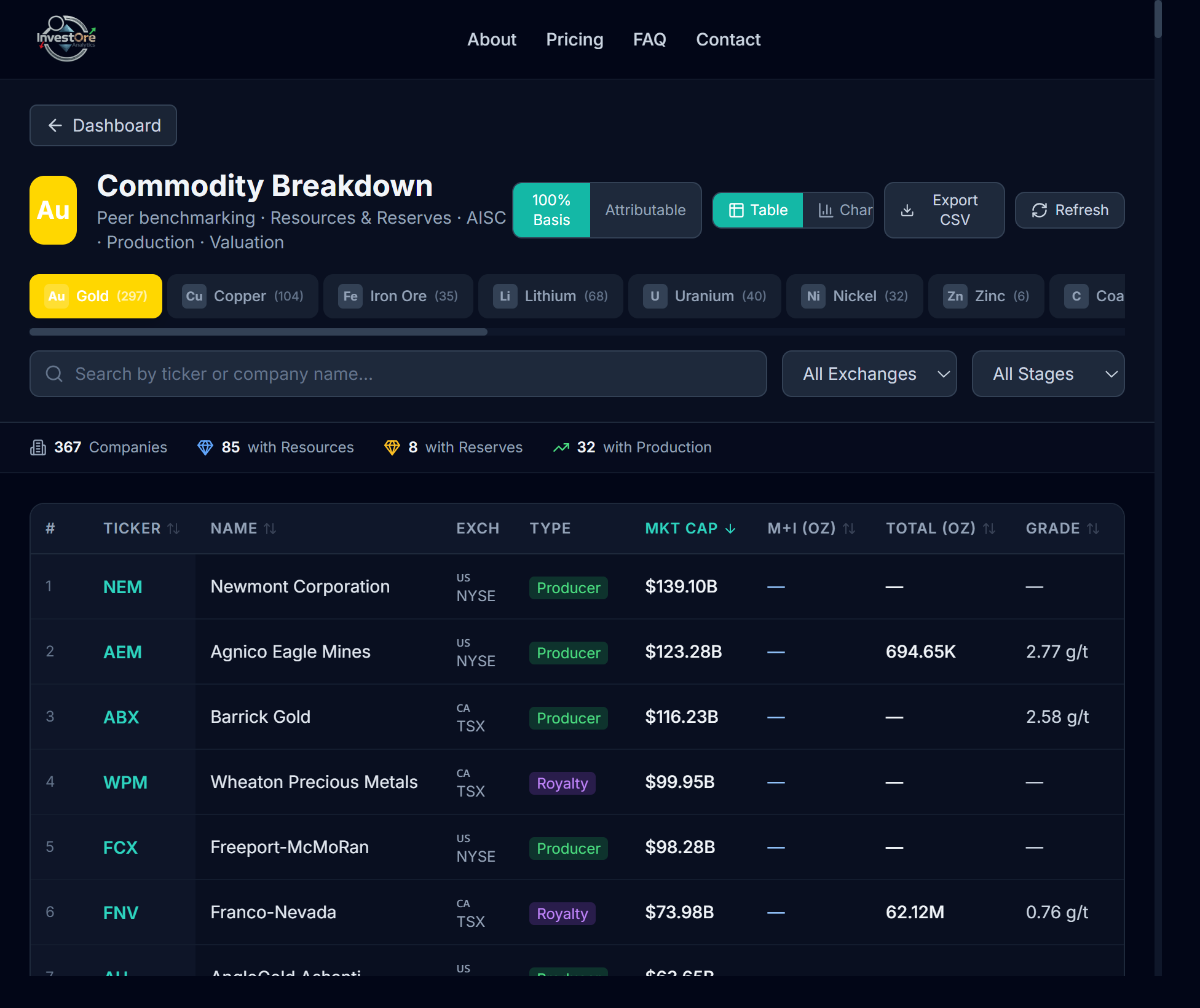Open the All Exchanges dropdown

[869, 374]
